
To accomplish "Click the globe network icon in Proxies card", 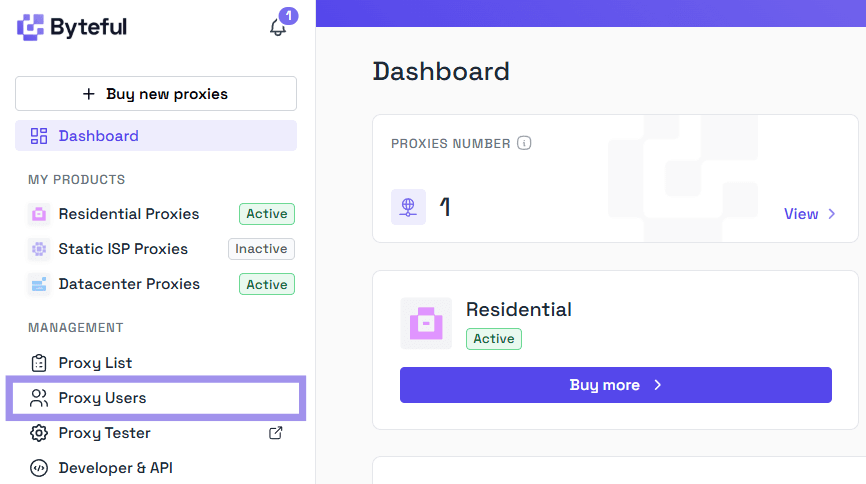I will click(408, 207).
